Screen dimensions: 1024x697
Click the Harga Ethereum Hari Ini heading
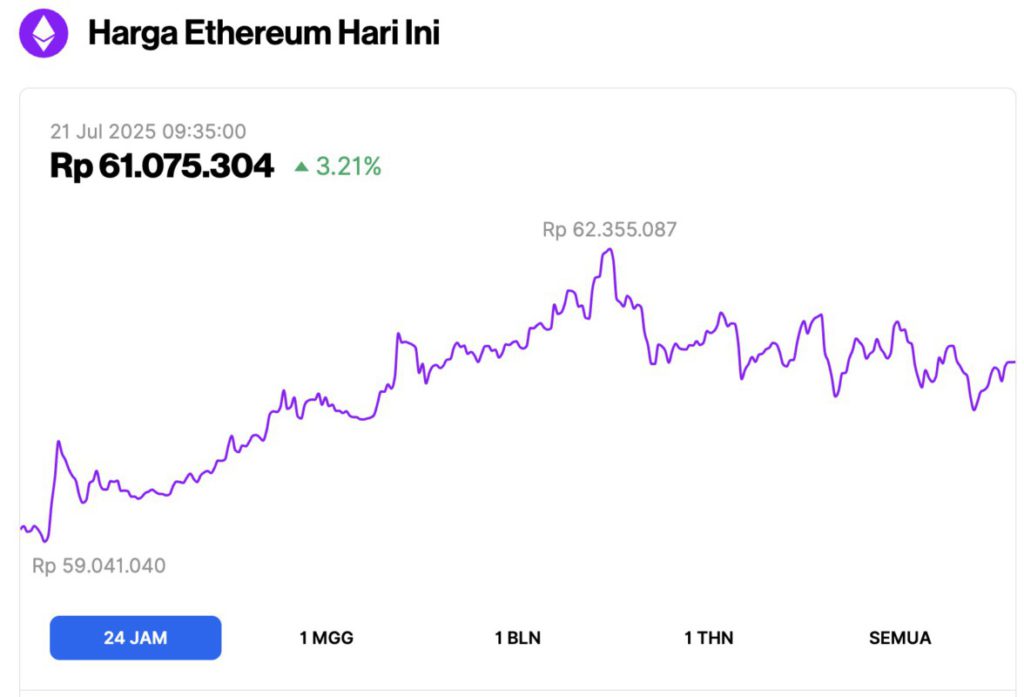pyautogui.click(x=266, y=33)
